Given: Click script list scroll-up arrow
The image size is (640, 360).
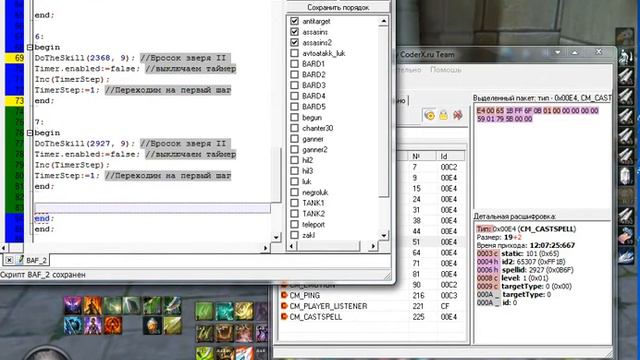Looking at the screenshot, I should point(384,20).
